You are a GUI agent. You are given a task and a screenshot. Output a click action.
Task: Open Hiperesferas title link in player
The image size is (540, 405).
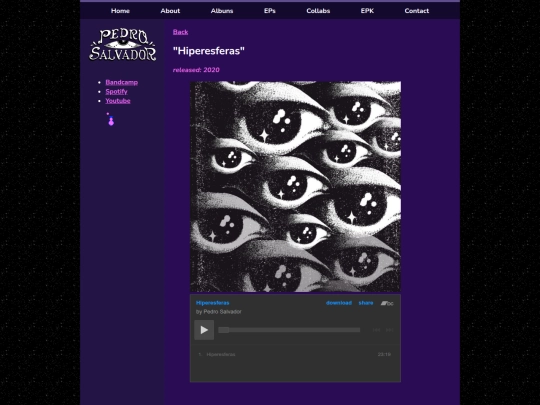coord(212,303)
